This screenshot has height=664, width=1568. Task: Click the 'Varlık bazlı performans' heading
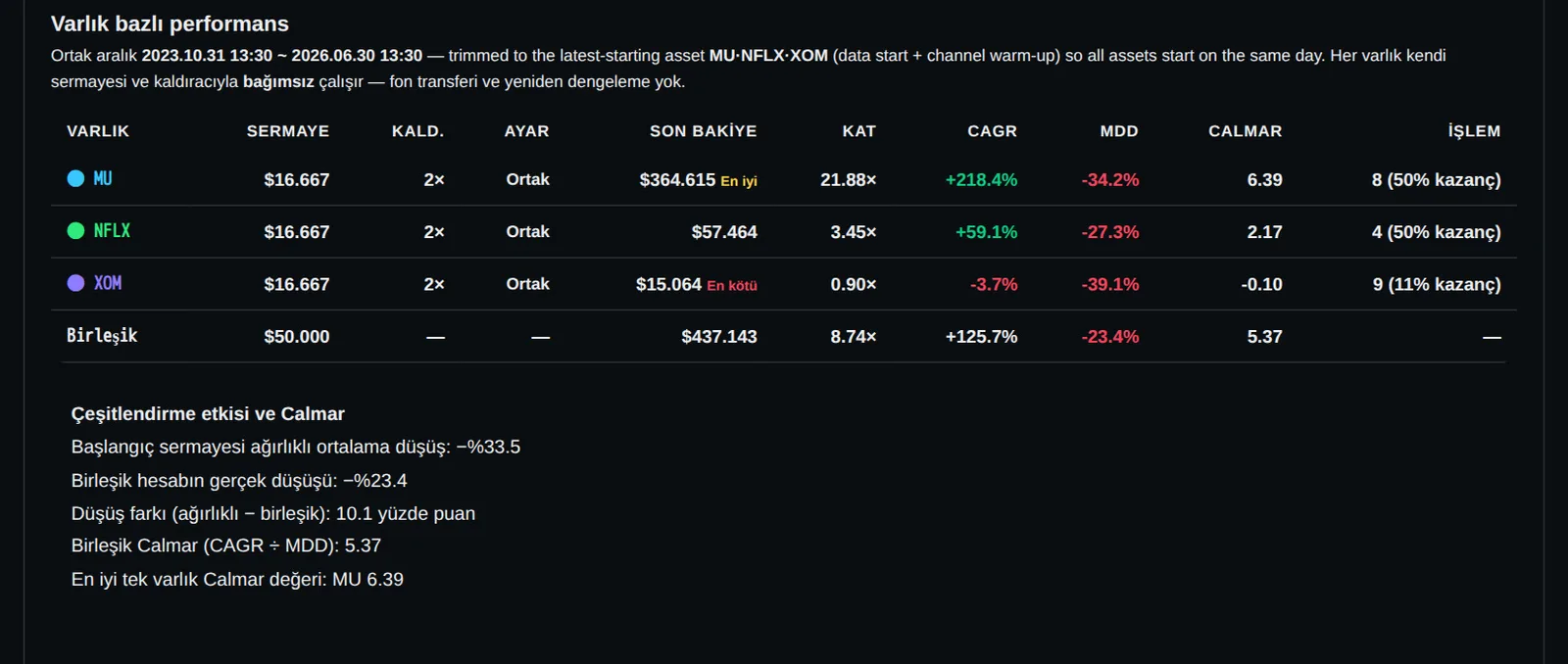click(170, 24)
